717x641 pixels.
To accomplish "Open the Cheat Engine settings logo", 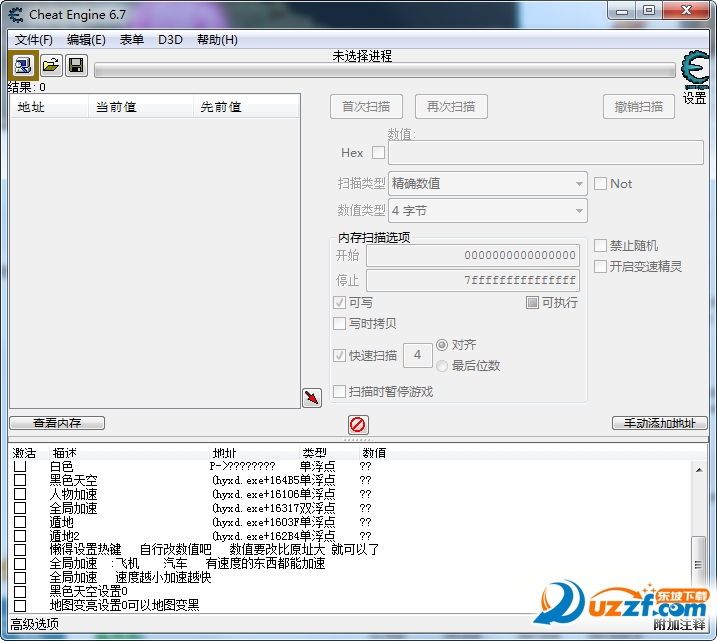I will (x=694, y=70).
